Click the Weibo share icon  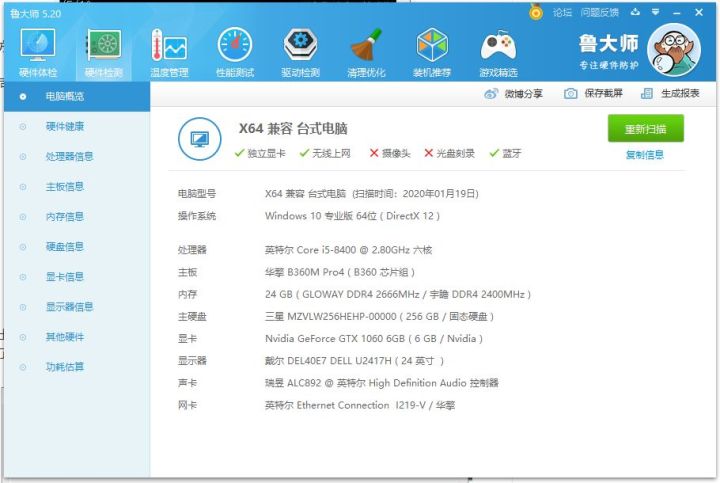coord(491,94)
